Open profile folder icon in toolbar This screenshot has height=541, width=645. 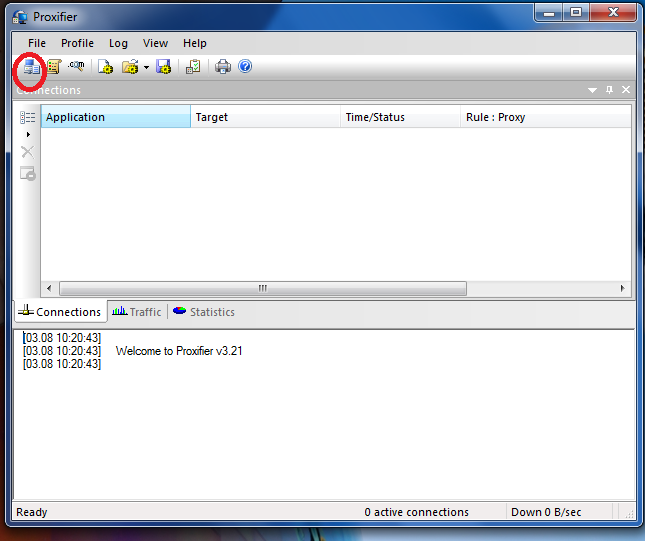130,67
